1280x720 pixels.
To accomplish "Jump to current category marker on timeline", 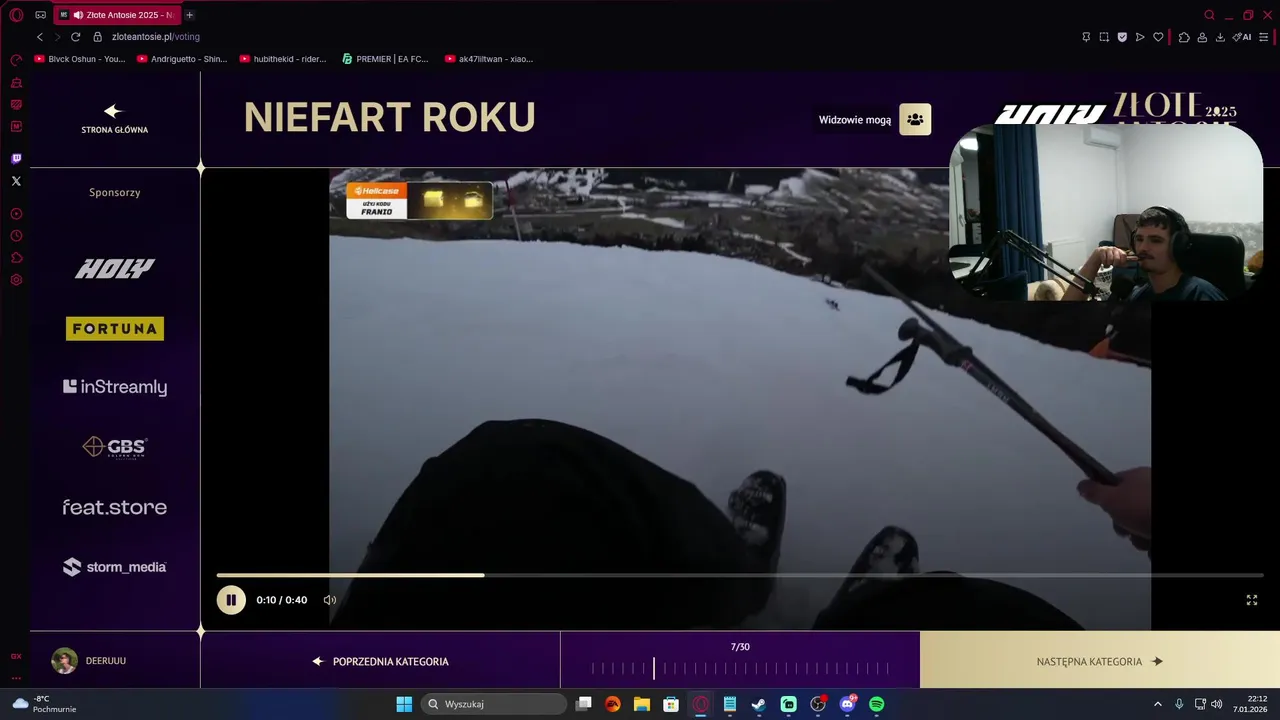I will (654, 668).
